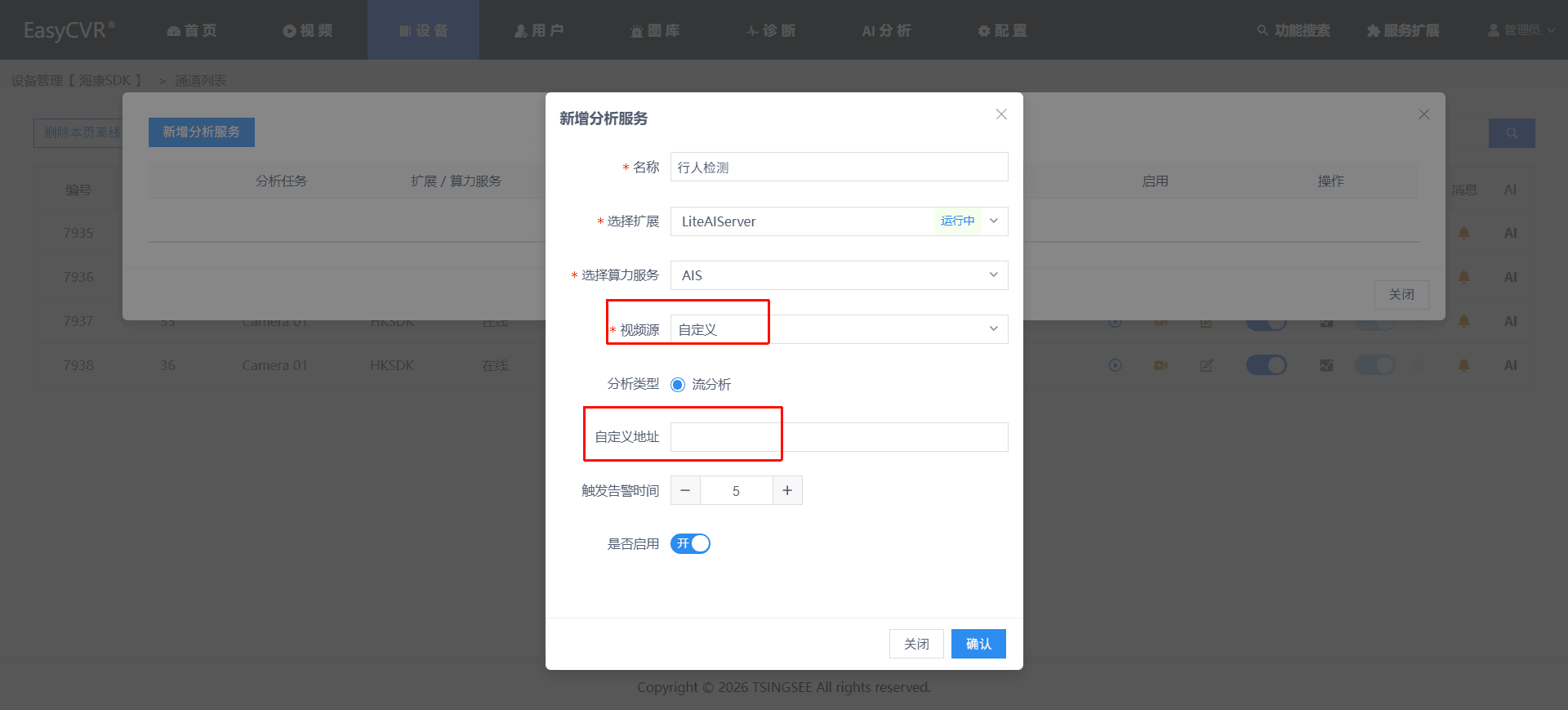Click the edit pencil icon in row 7938
Screen dimensions: 1568x710
click(x=1206, y=365)
